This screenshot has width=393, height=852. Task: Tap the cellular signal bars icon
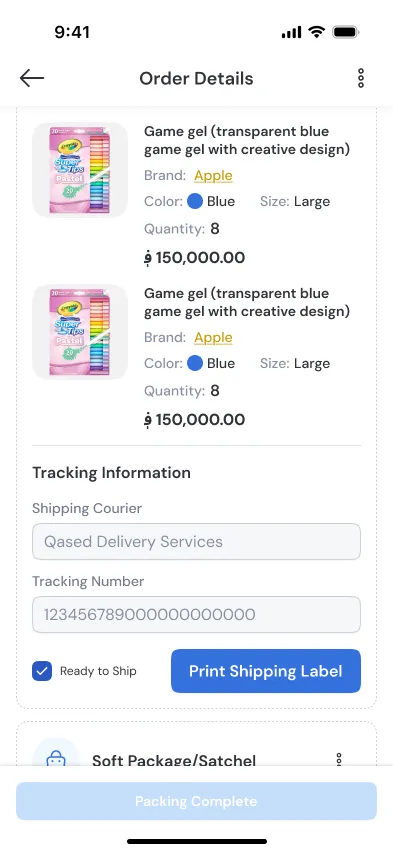pyautogui.click(x=291, y=33)
